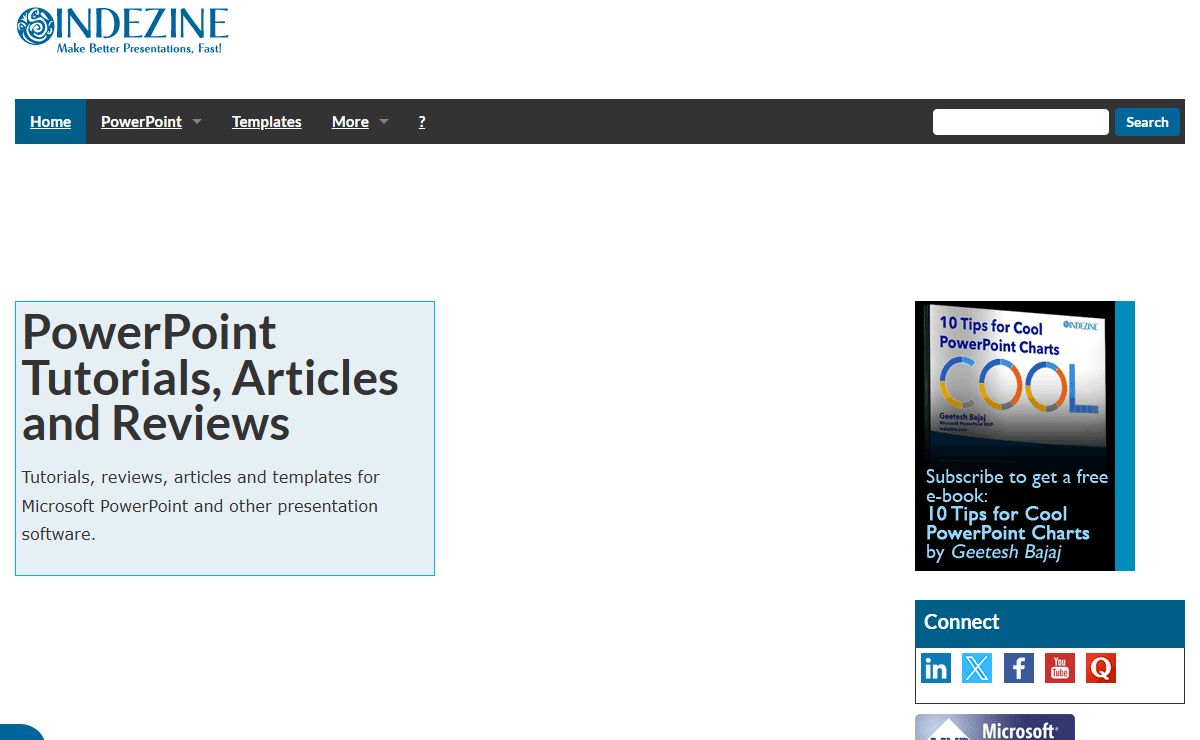Open the Facebook icon under Connect
Screen dimensions: 1200x740
point(1018,668)
